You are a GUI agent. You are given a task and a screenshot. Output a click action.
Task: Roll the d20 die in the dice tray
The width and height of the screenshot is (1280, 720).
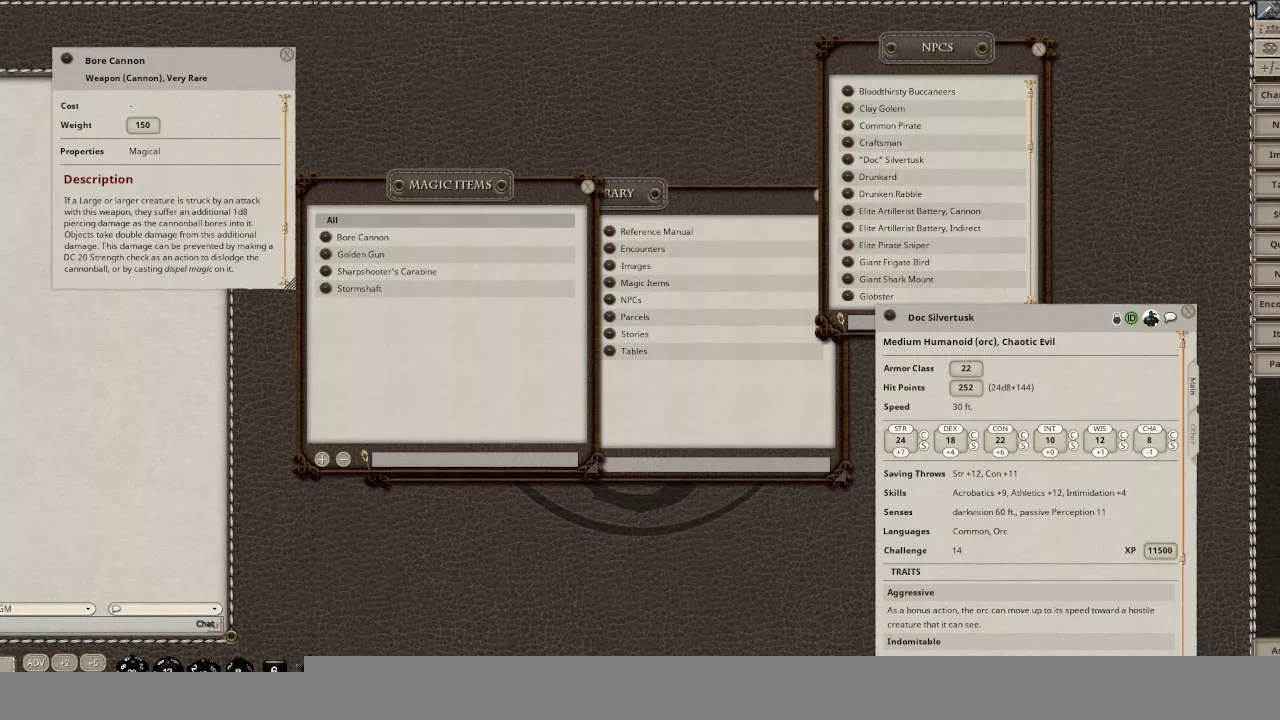click(x=130, y=665)
